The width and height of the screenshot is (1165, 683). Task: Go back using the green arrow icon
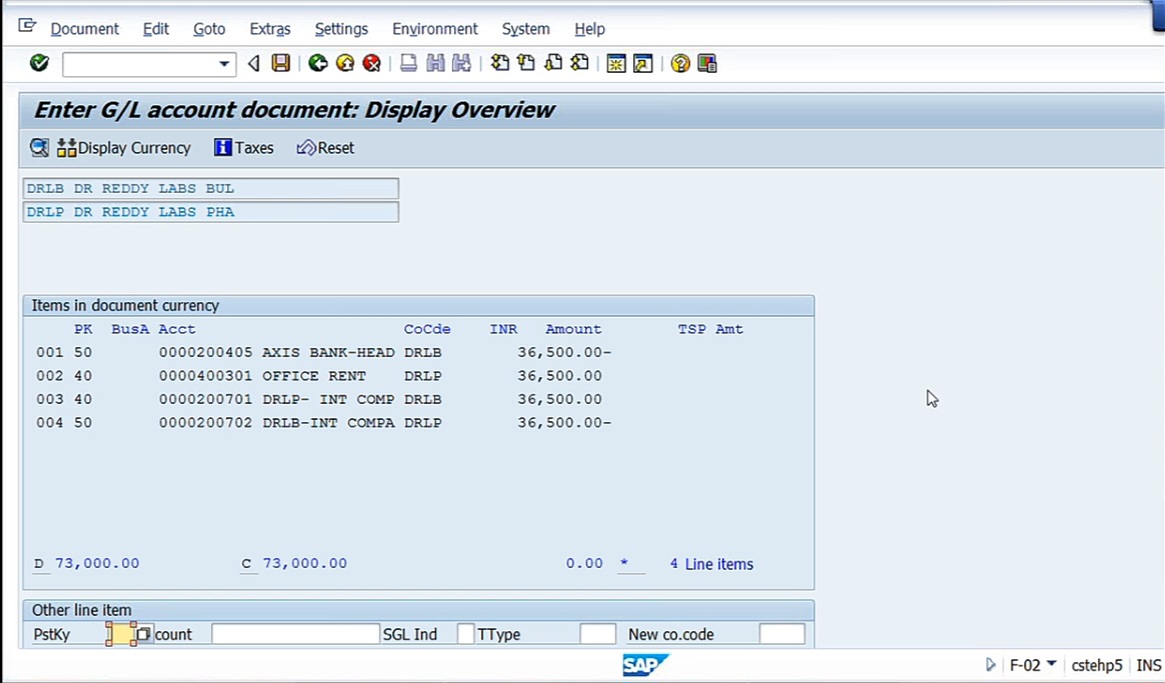[x=318, y=63]
